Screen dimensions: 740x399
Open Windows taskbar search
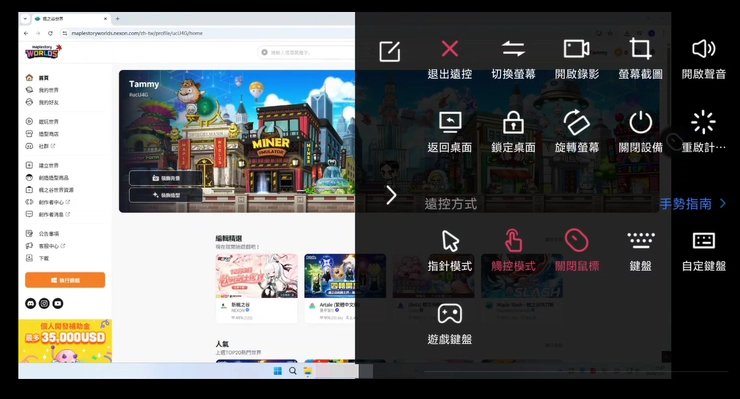pyautogui.click(x=293, y=371)
